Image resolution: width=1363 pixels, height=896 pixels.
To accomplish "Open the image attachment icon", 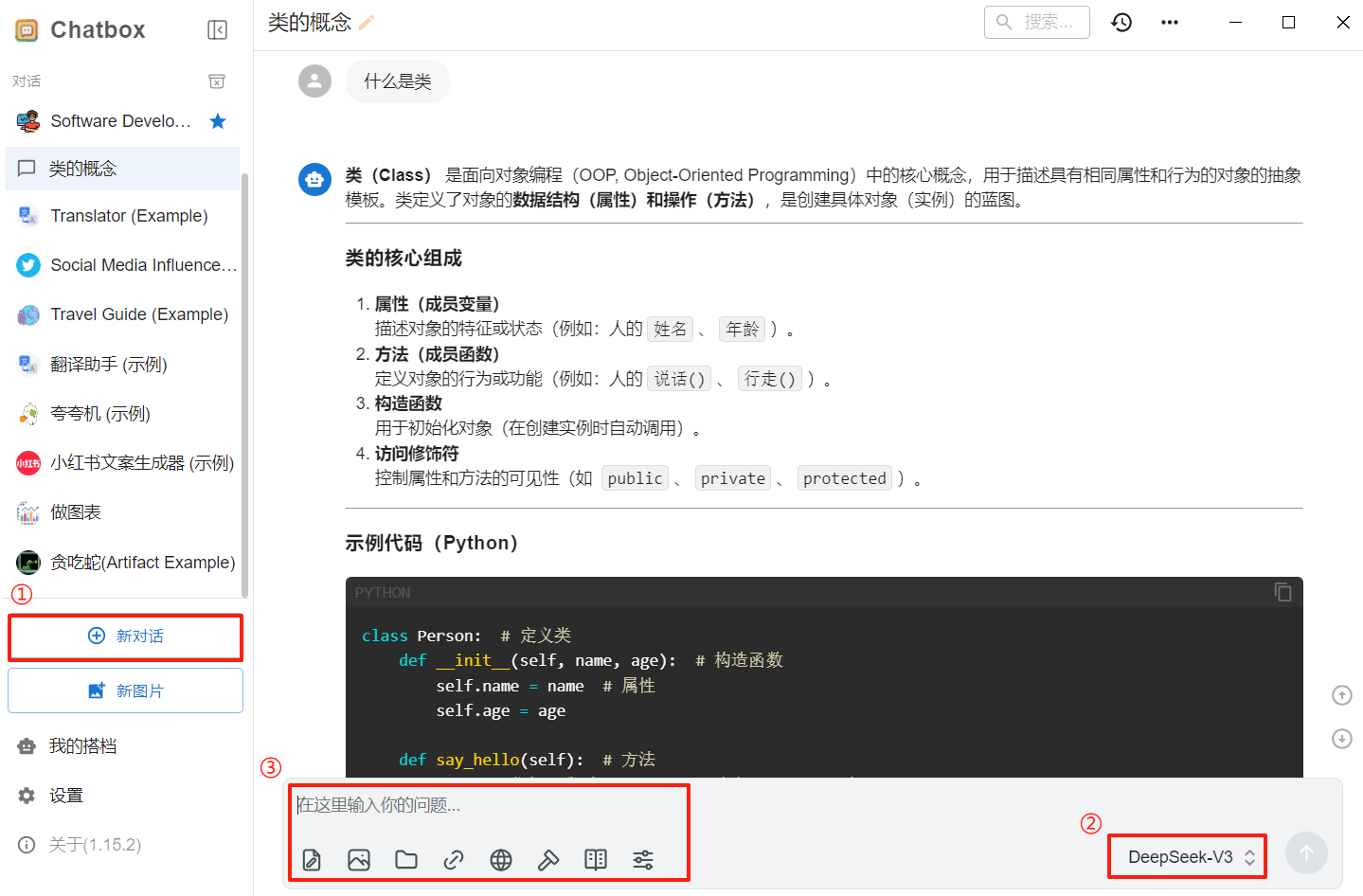I will 359,860.
